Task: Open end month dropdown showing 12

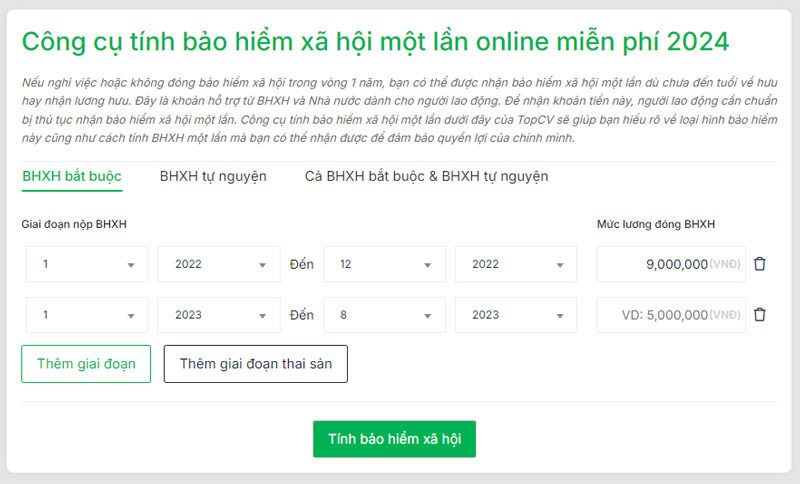Action: [x=385, y=264]
